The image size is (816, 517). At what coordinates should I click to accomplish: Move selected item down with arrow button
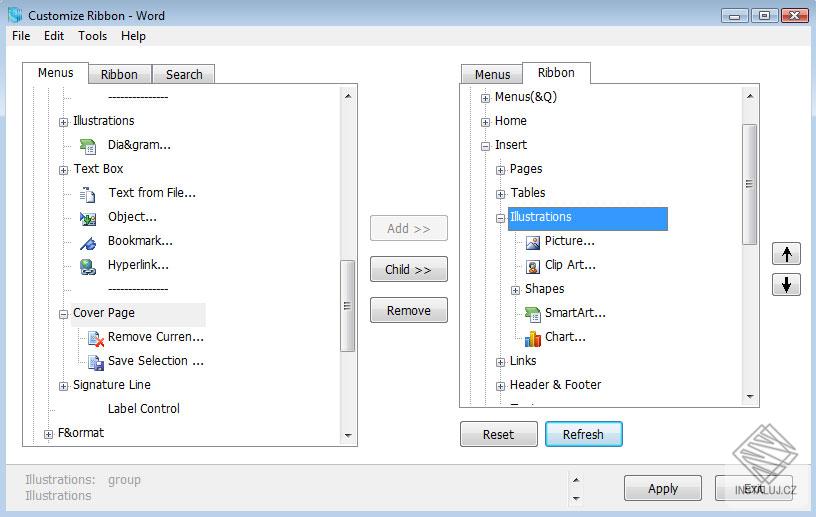(786, 284)
